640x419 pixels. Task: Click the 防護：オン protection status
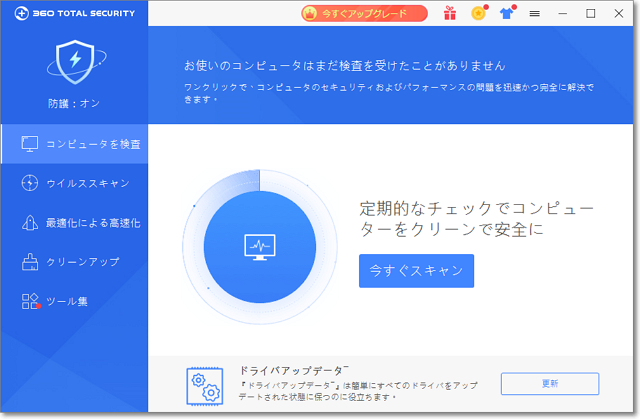coord(73,103)
